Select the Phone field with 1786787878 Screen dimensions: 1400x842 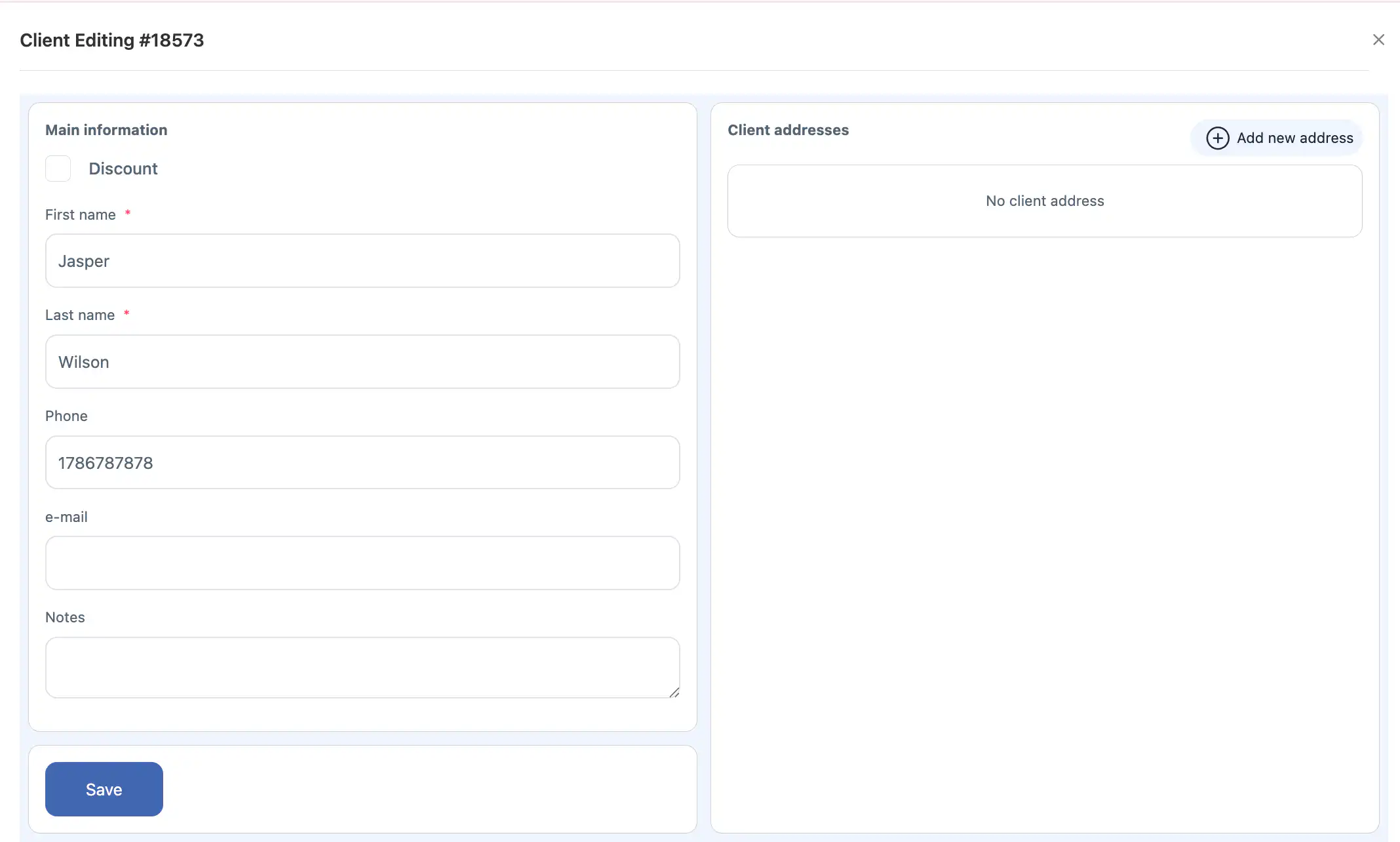(x=362, y=463)
